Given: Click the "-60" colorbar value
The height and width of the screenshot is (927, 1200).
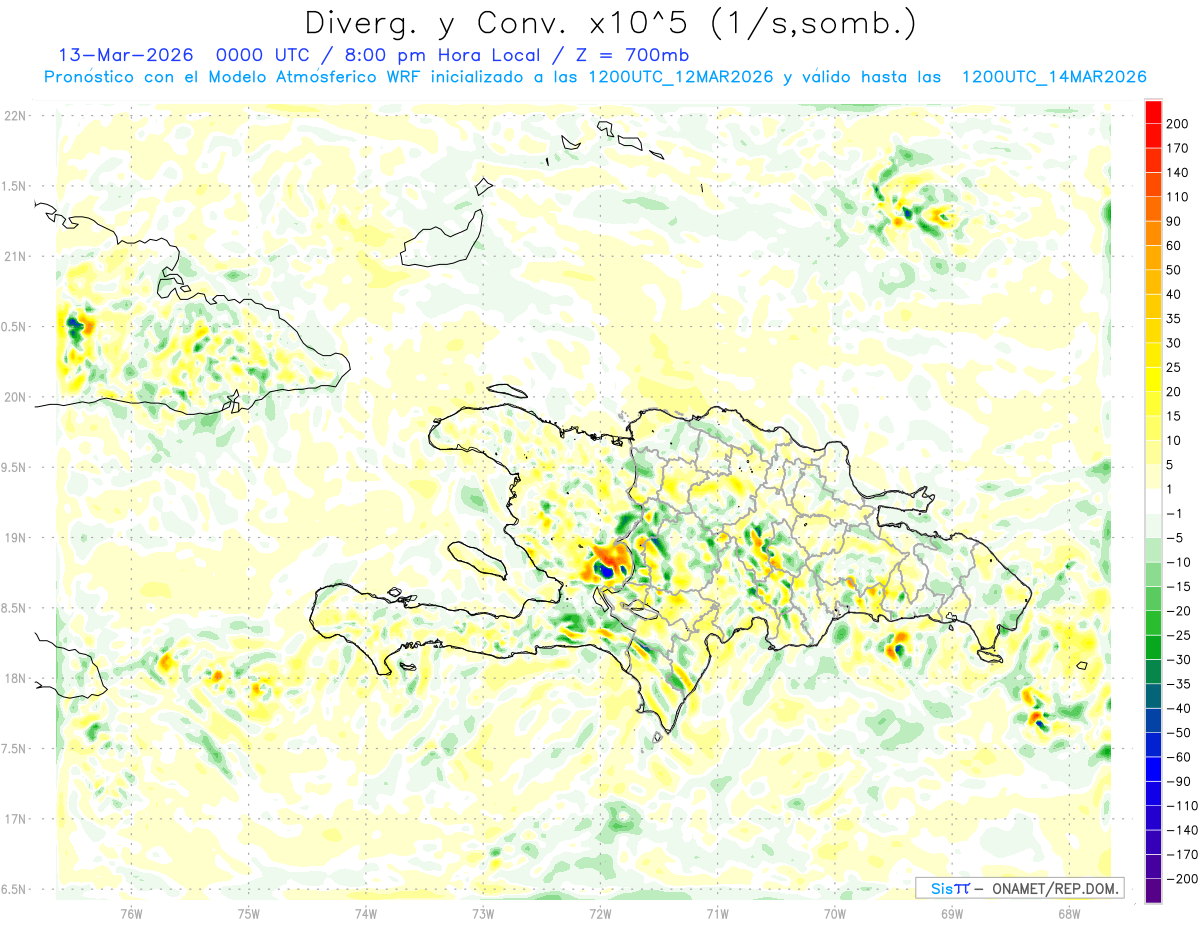Looking at the screenshot, I should [x=1179, y=757].
